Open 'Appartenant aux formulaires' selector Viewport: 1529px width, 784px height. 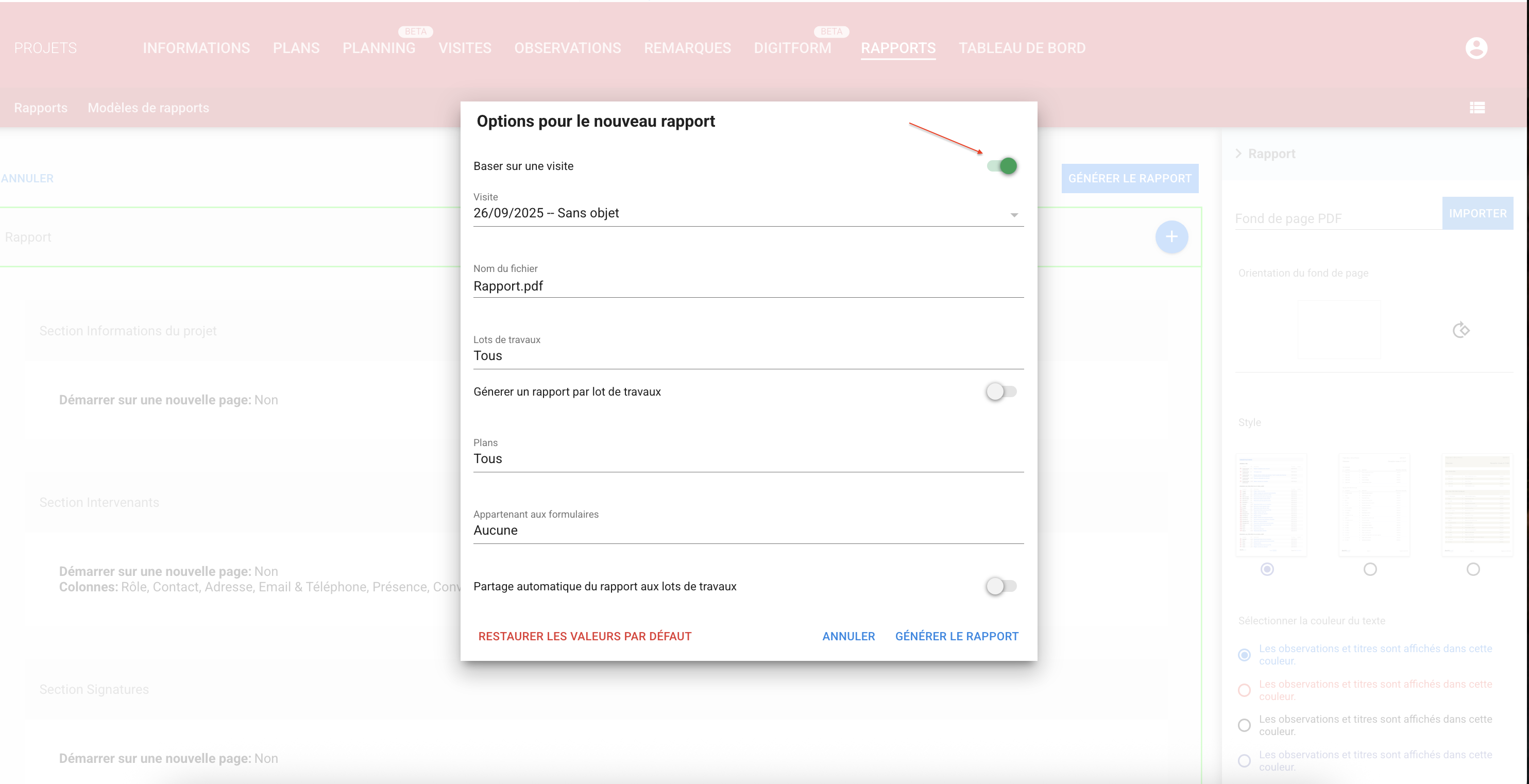tap(748, 531)
